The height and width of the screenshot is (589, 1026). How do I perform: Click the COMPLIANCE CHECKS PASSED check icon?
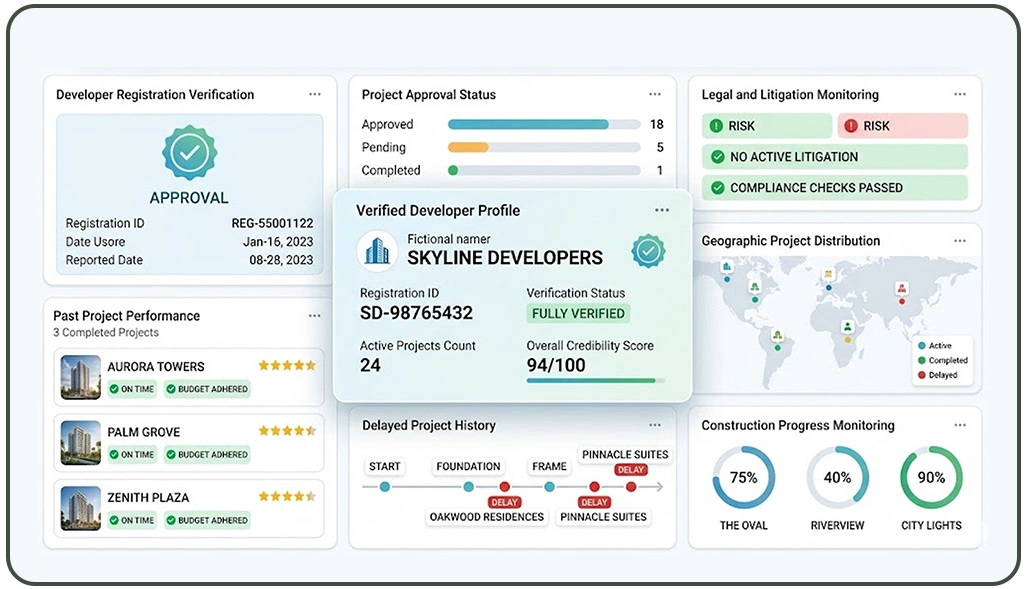pos(718,188)
